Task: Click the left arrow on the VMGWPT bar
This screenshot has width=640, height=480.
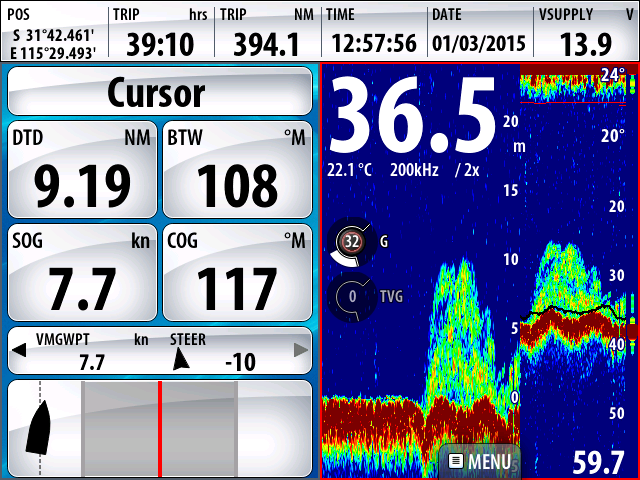Action: coord(18,351)
